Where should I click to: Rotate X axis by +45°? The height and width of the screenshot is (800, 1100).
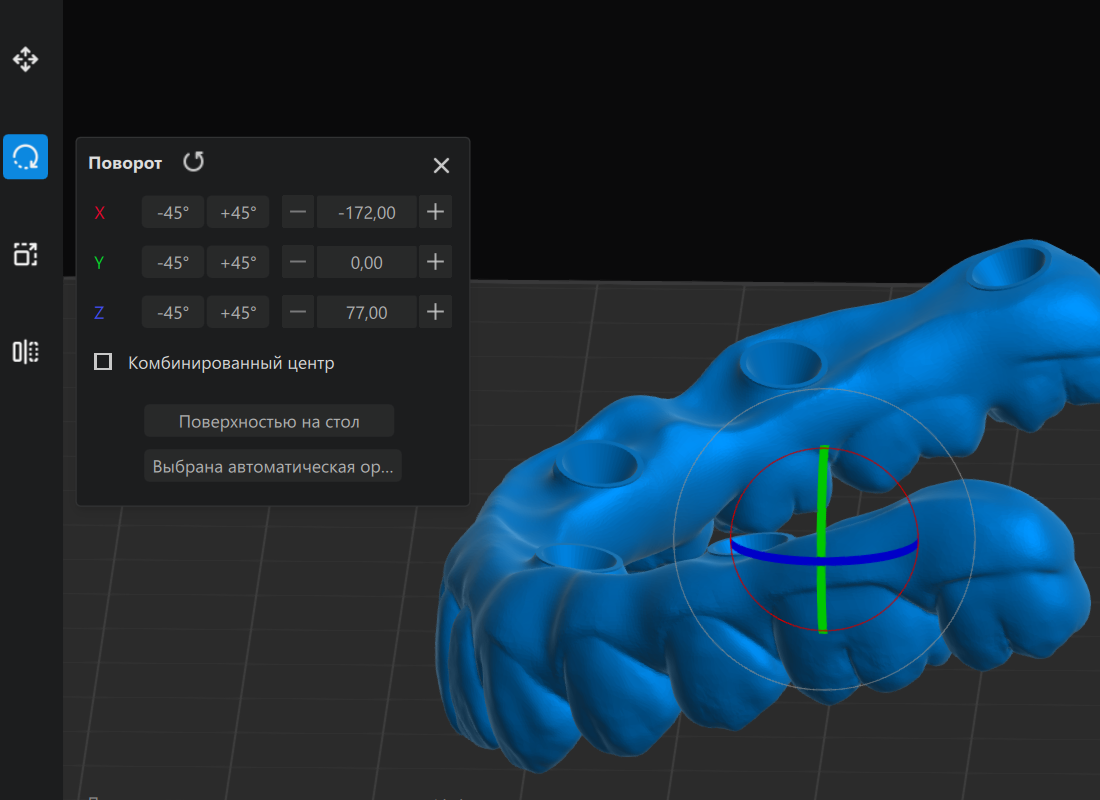tap(238, 212)
